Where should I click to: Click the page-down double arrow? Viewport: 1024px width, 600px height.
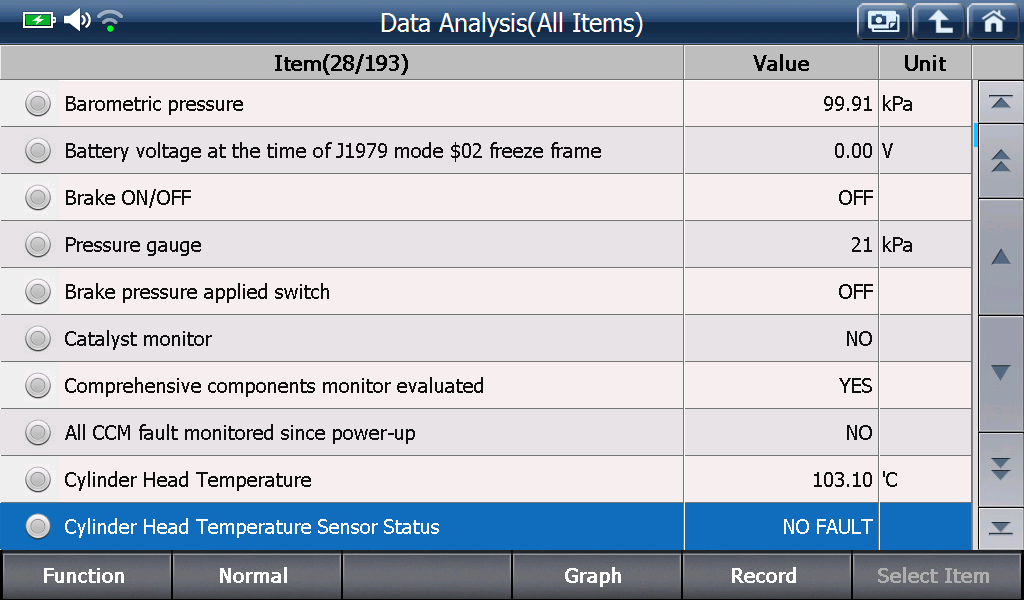pos(1000,469)
